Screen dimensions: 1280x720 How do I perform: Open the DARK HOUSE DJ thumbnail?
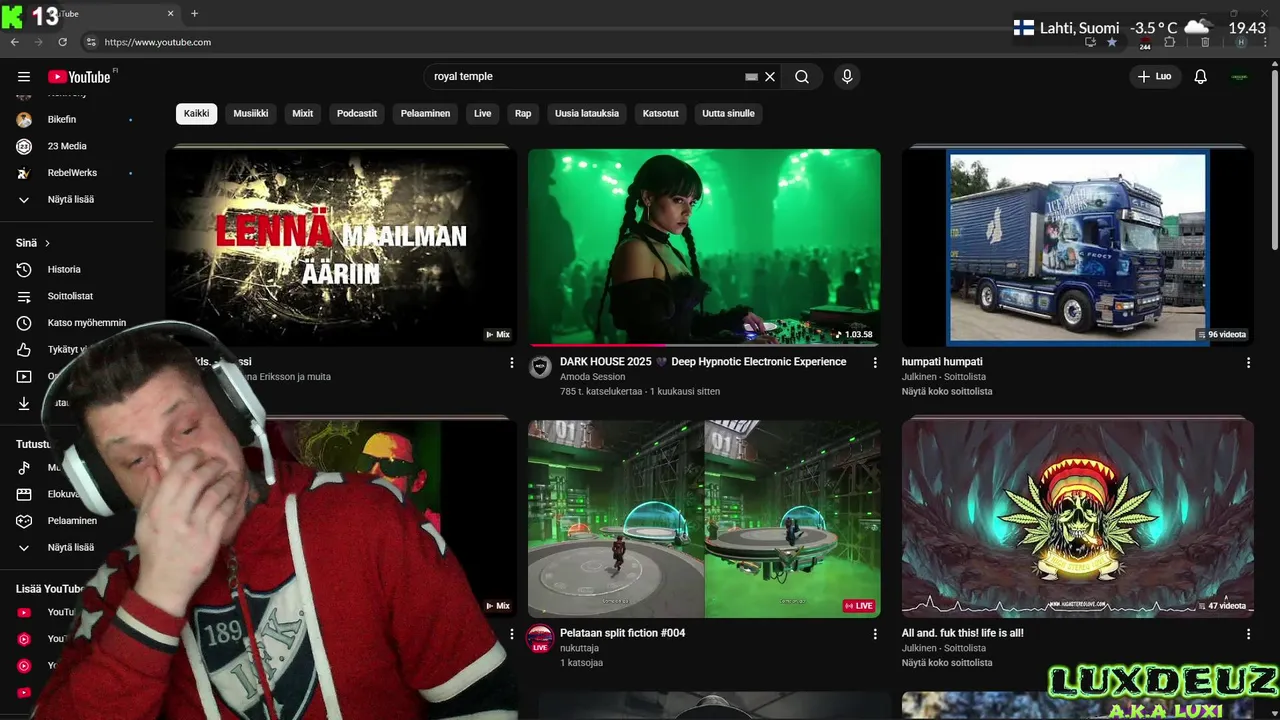pyautogui.click(x=704, y=247)
